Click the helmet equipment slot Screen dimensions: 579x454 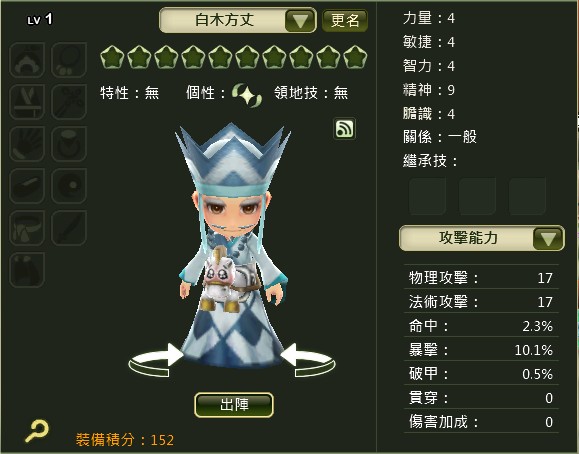click(27, 60)
